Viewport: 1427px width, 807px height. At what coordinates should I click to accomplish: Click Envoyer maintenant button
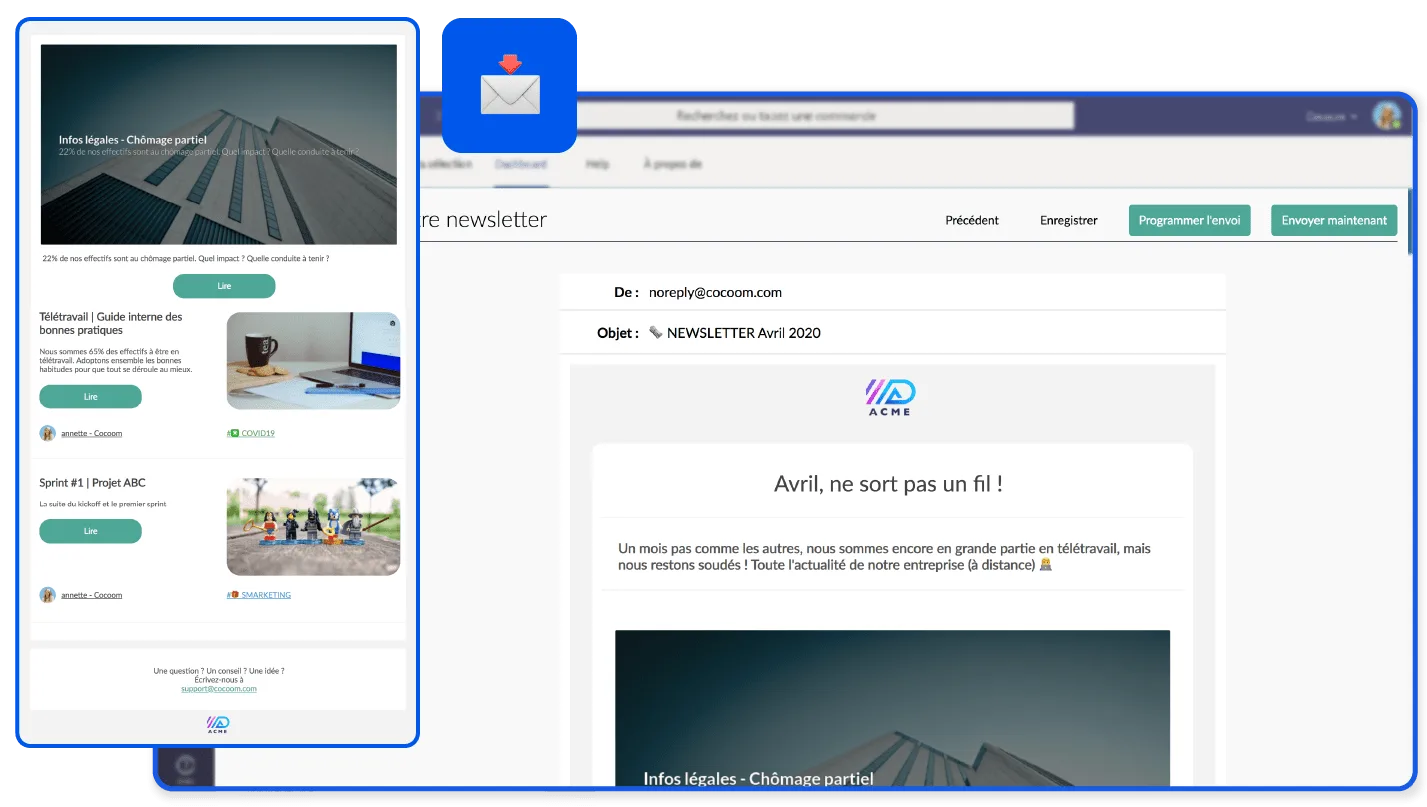point(1334,220)
